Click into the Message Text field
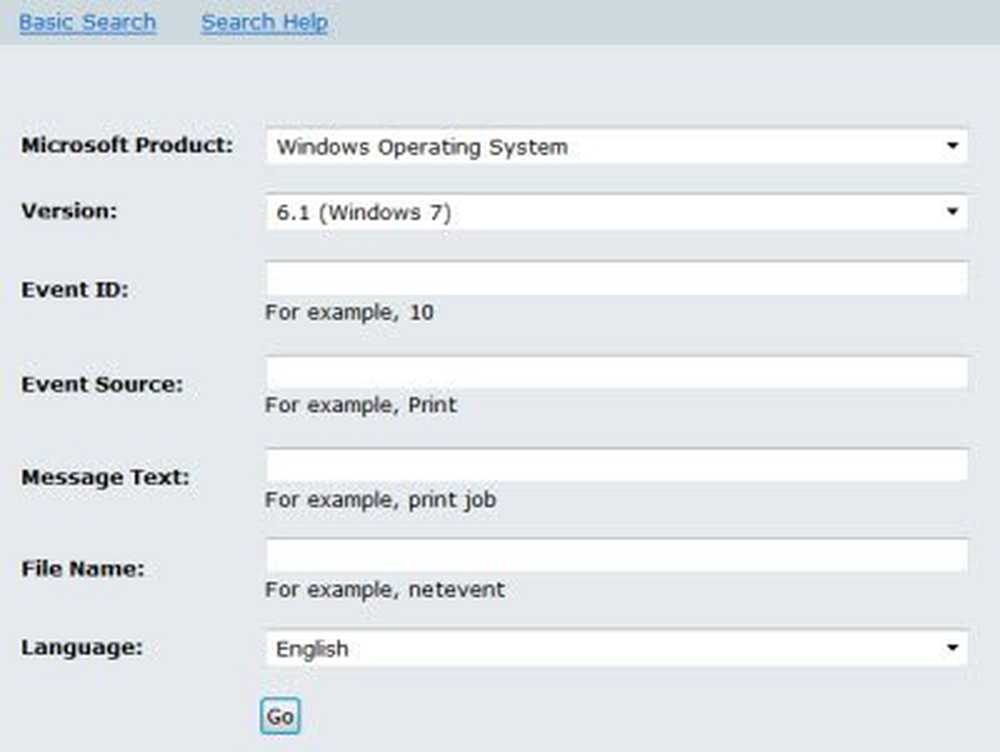Screen dimensions: 1000x752 [616, 465]
